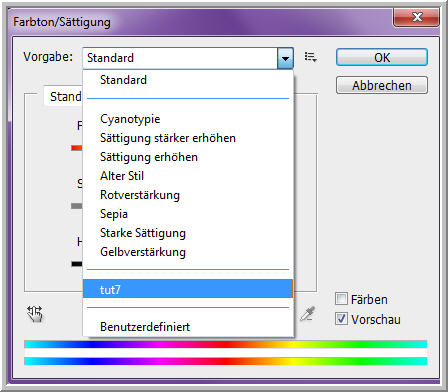Choose the Cyanotypie preset
448x392 pixels.
tap(188, 119)
